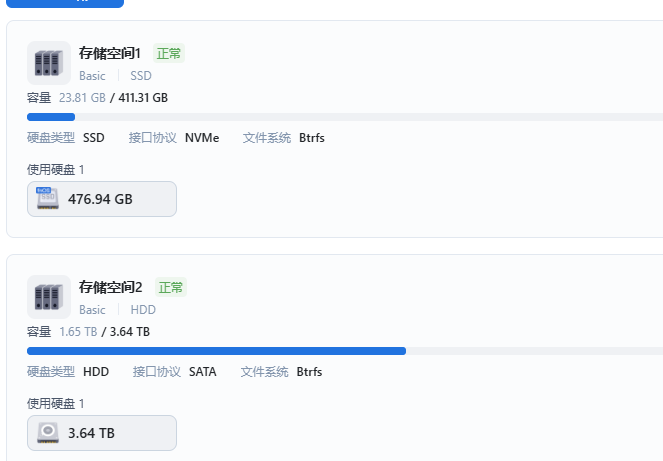
Task: Click the SSD disk icon for 476.94 GB
Action: [x=47, y=198]
